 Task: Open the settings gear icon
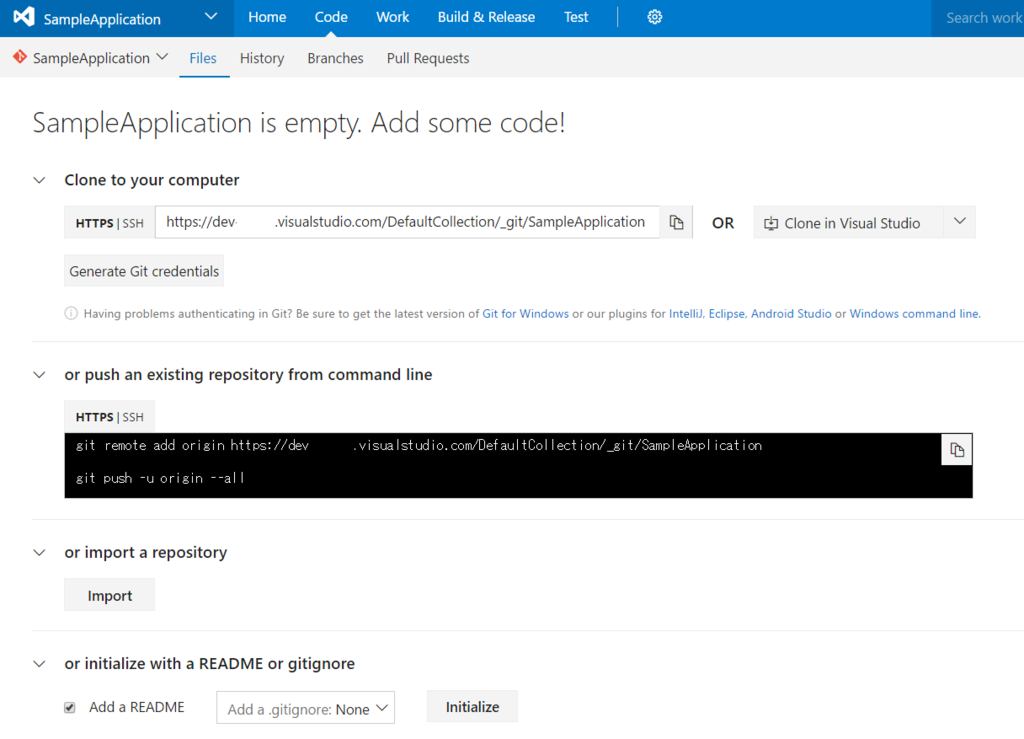(654, 17)
